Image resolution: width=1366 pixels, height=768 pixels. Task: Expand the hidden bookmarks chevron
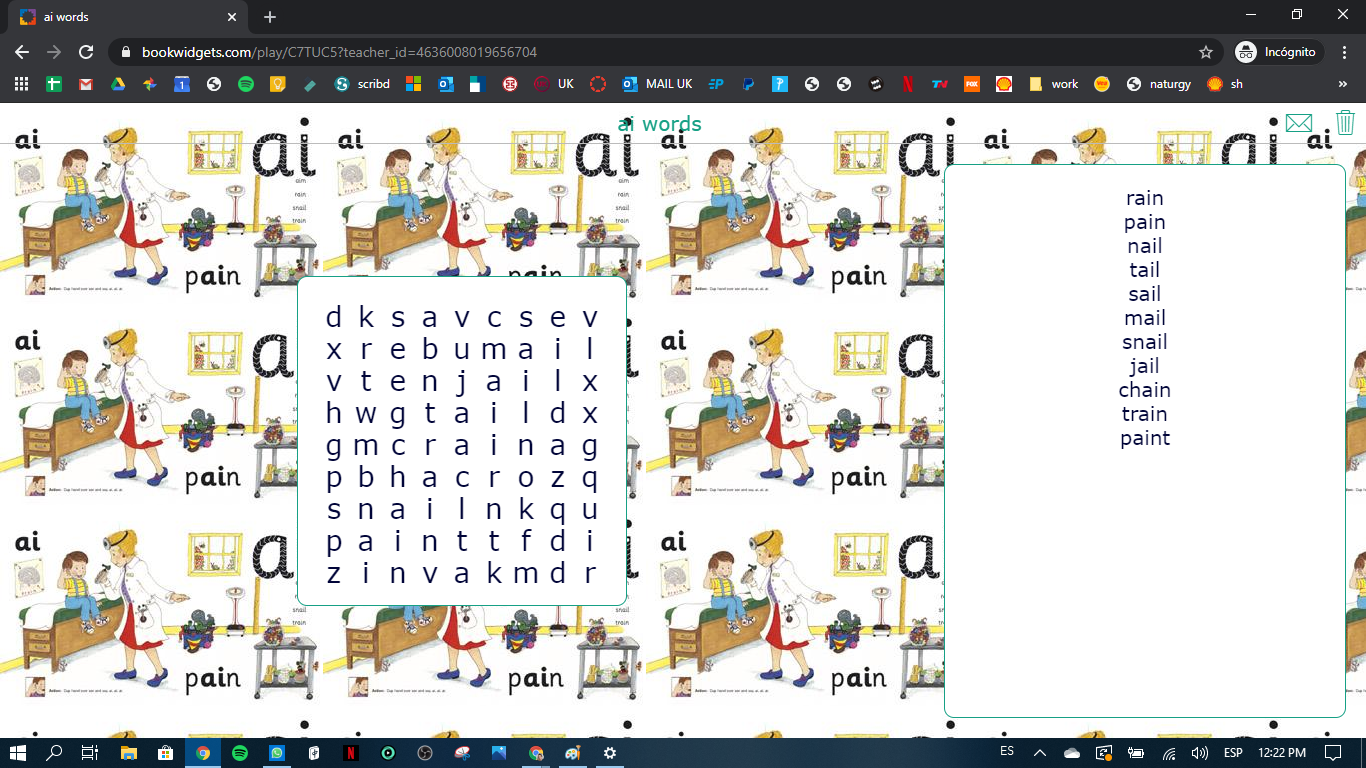pyautogui.click(x=1342, y=84)
